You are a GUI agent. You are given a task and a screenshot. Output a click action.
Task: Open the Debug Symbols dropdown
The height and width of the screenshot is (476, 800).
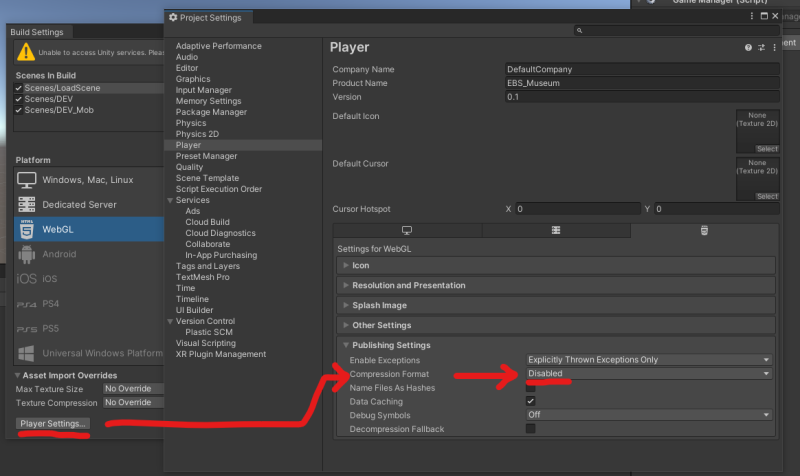click(649, 415)
